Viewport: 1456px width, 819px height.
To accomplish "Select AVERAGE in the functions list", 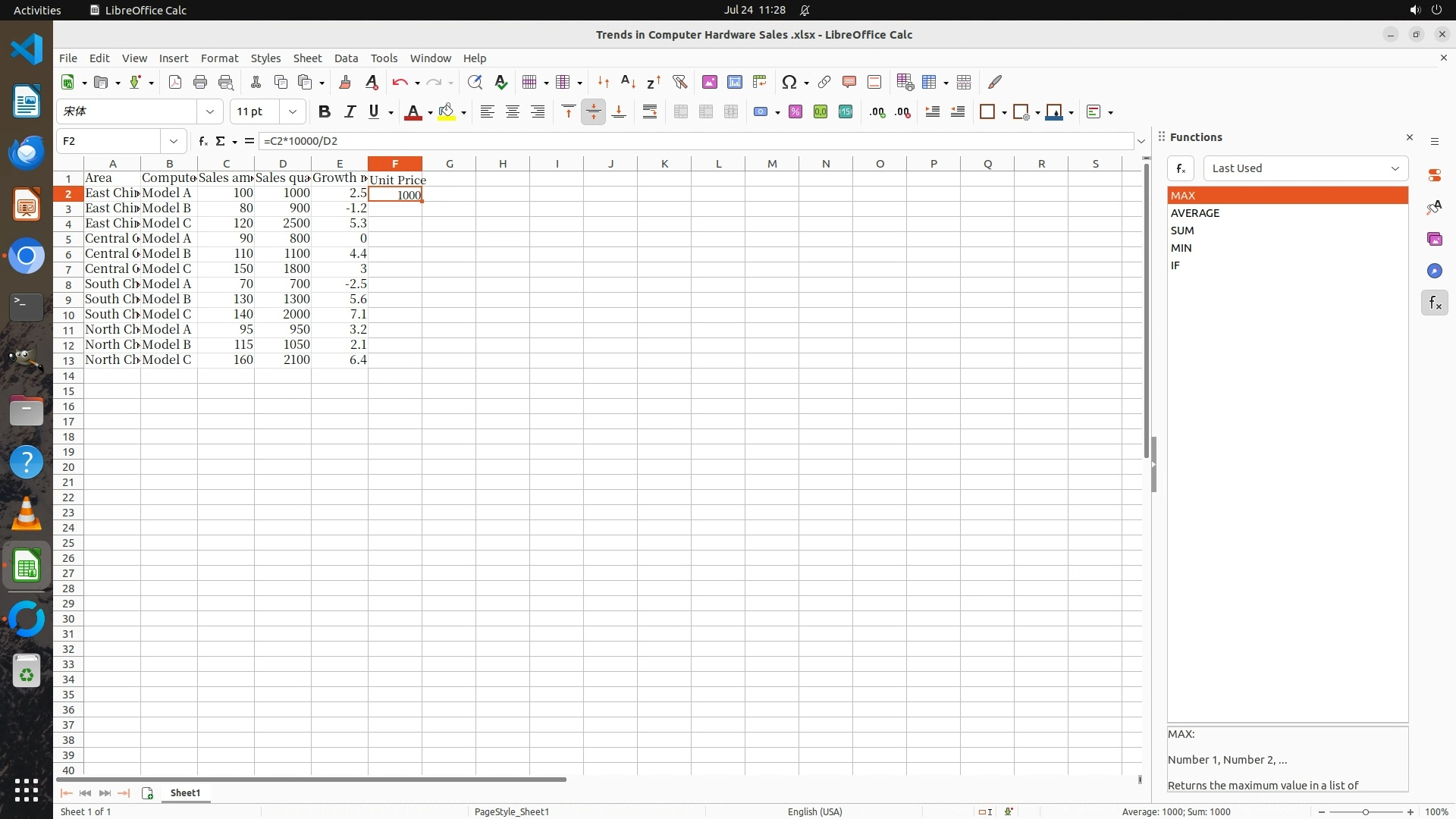I will click(1195, 213).
